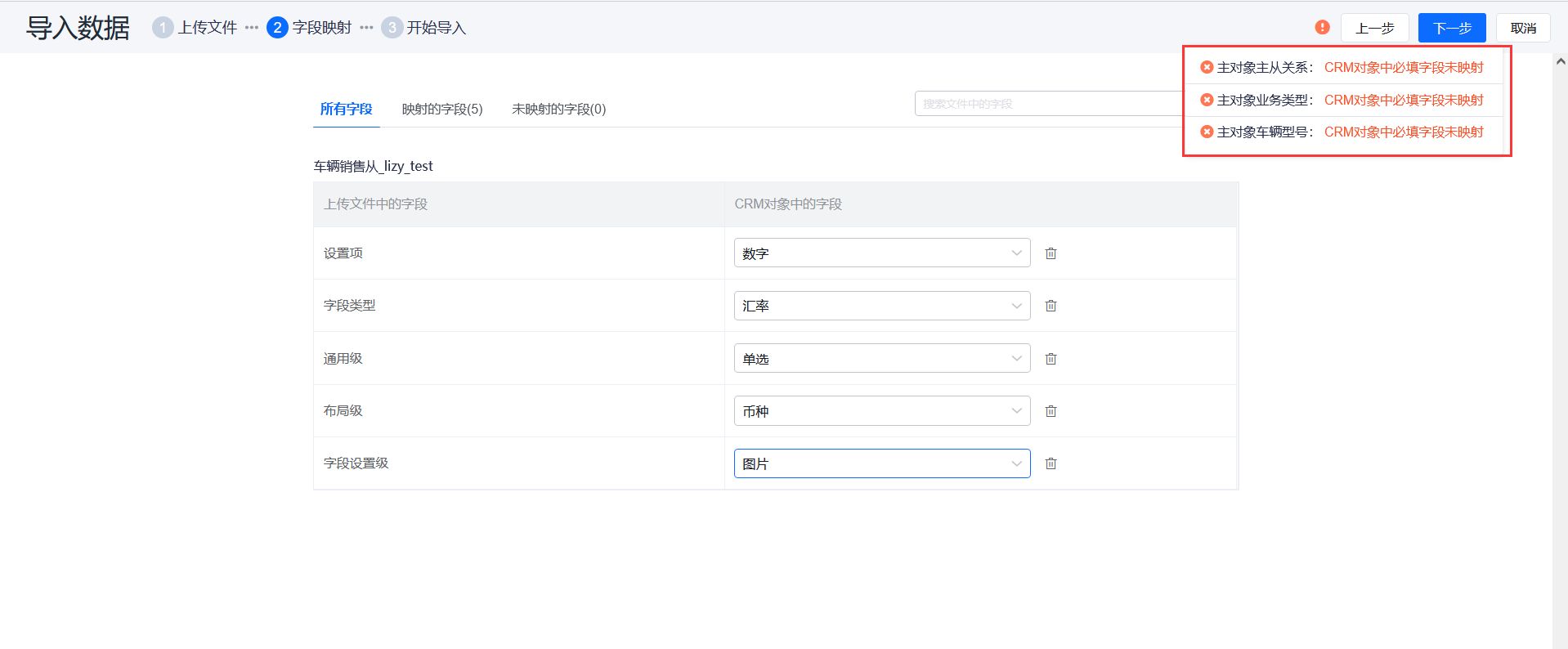
Task: Remove the 通用级 mapping row
Action: [x=1051, y=359]
